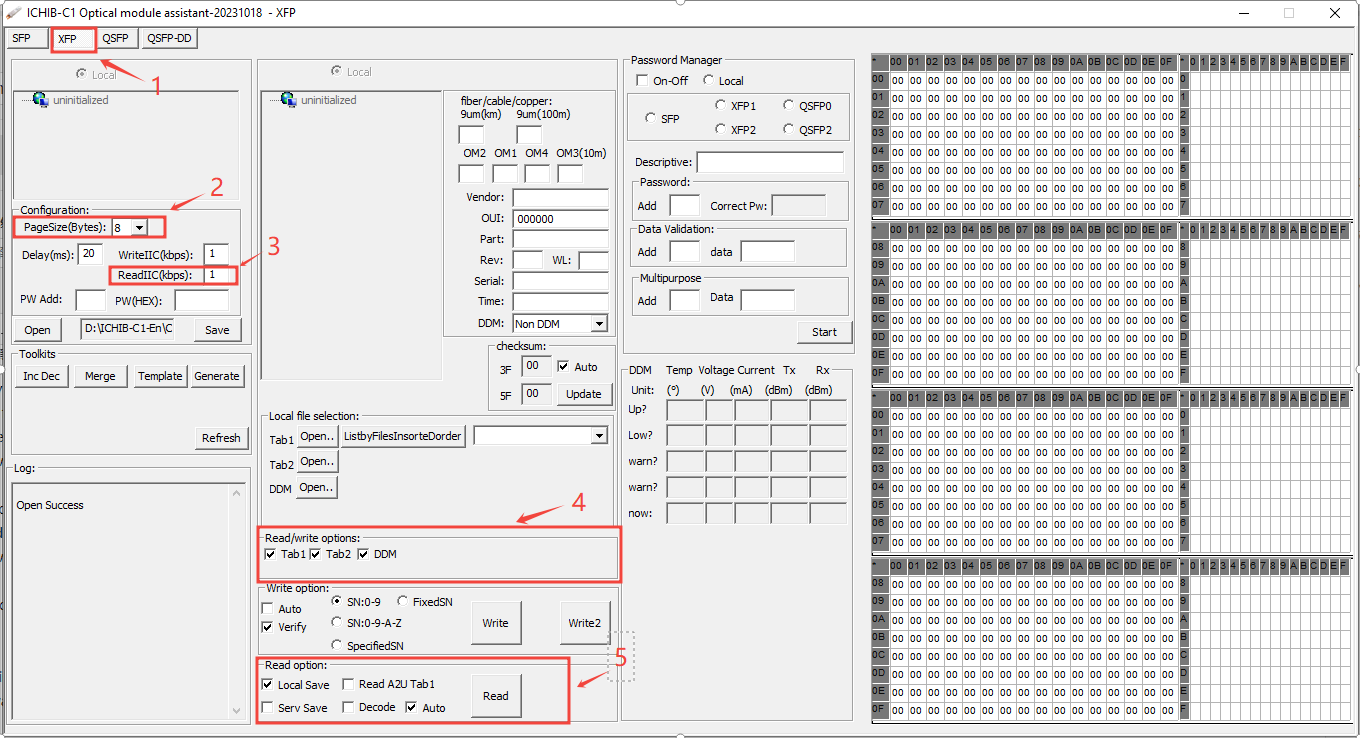Click the Write2 button
The image size is (1360, 738).
(x=585, y=622)
